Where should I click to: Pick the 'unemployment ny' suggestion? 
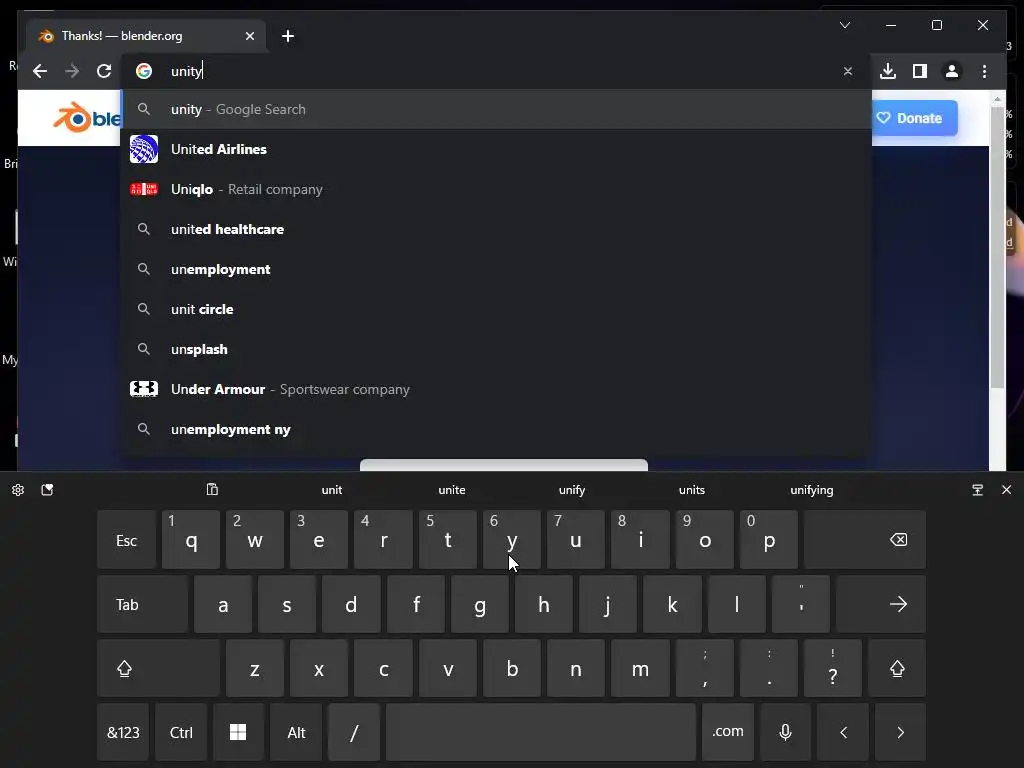(x=496, y=429)
